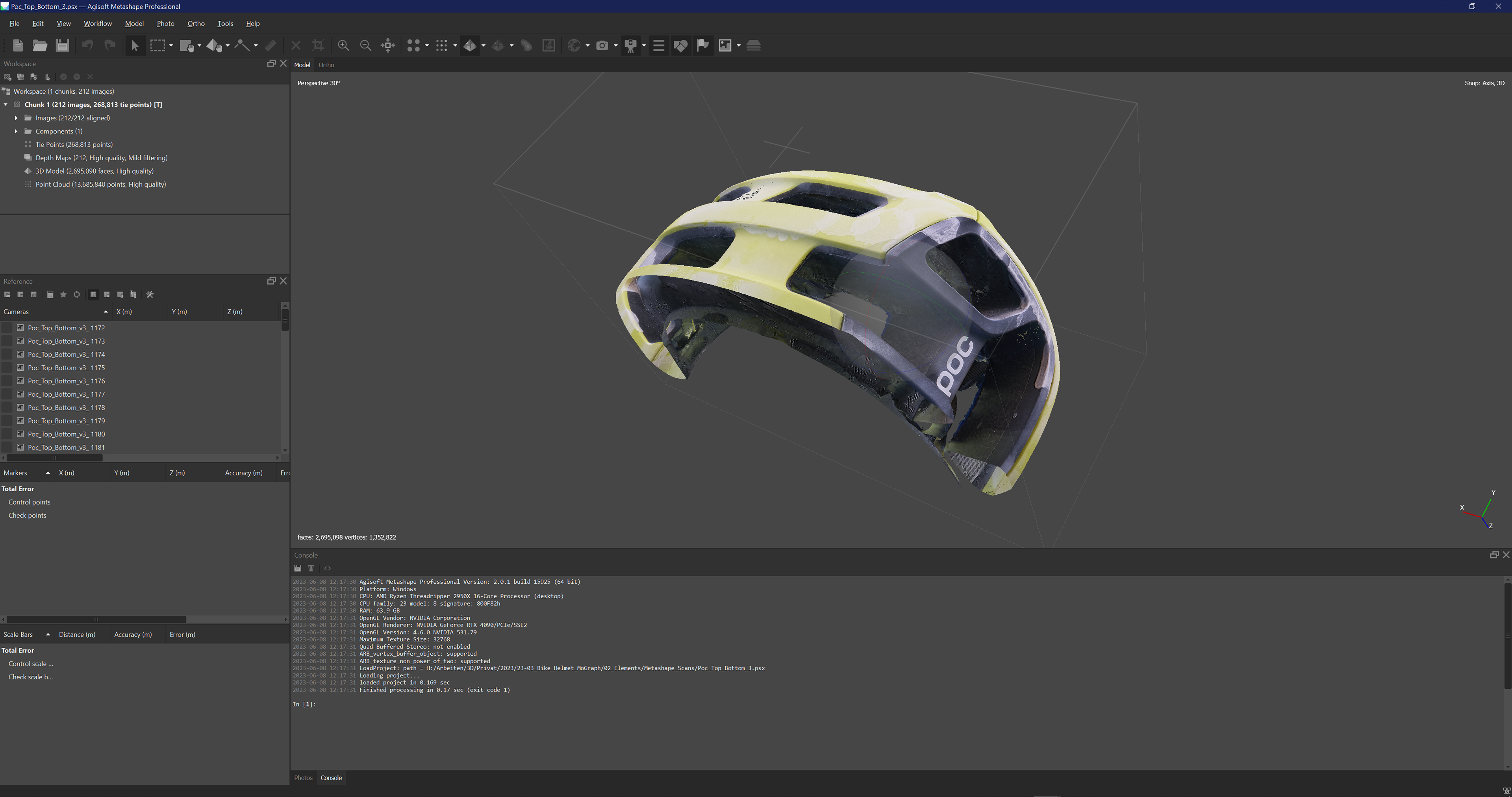This screenshot has height=797, width=1512.
Task: Show point cloud with the dotted grid icon
Action: pos(441,45)
